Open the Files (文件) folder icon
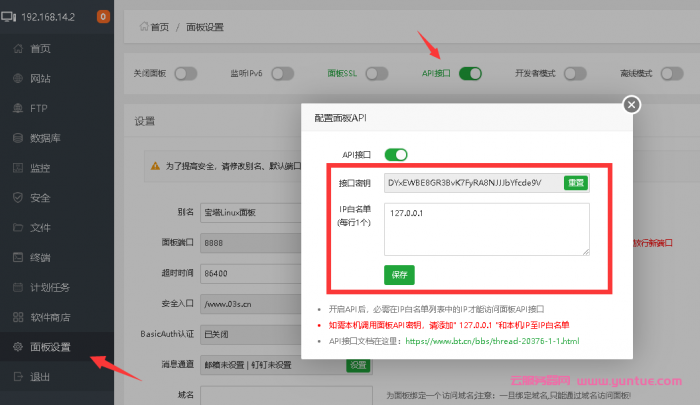 click(x=17, y=227)
